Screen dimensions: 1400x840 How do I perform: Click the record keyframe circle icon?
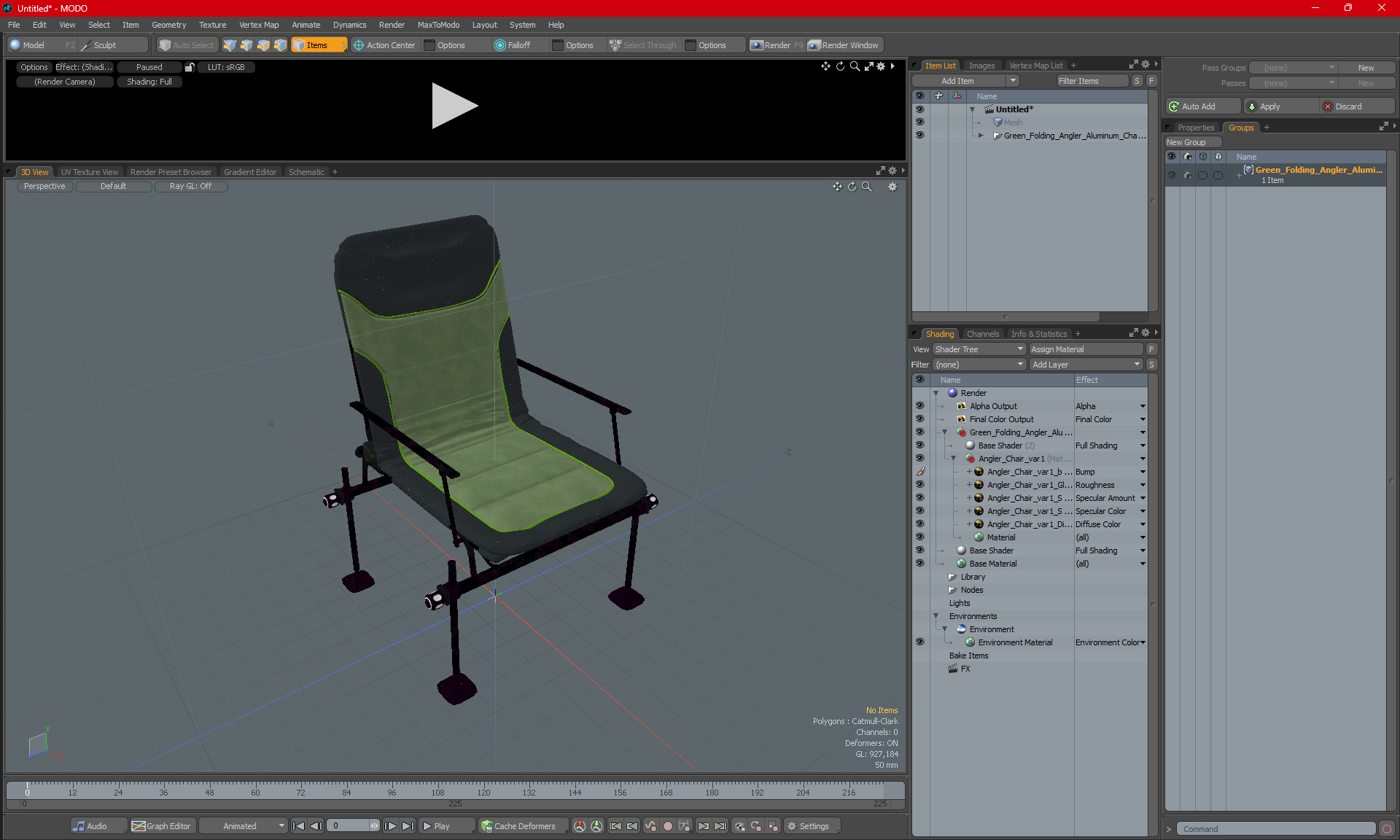[x=667, y=826]
